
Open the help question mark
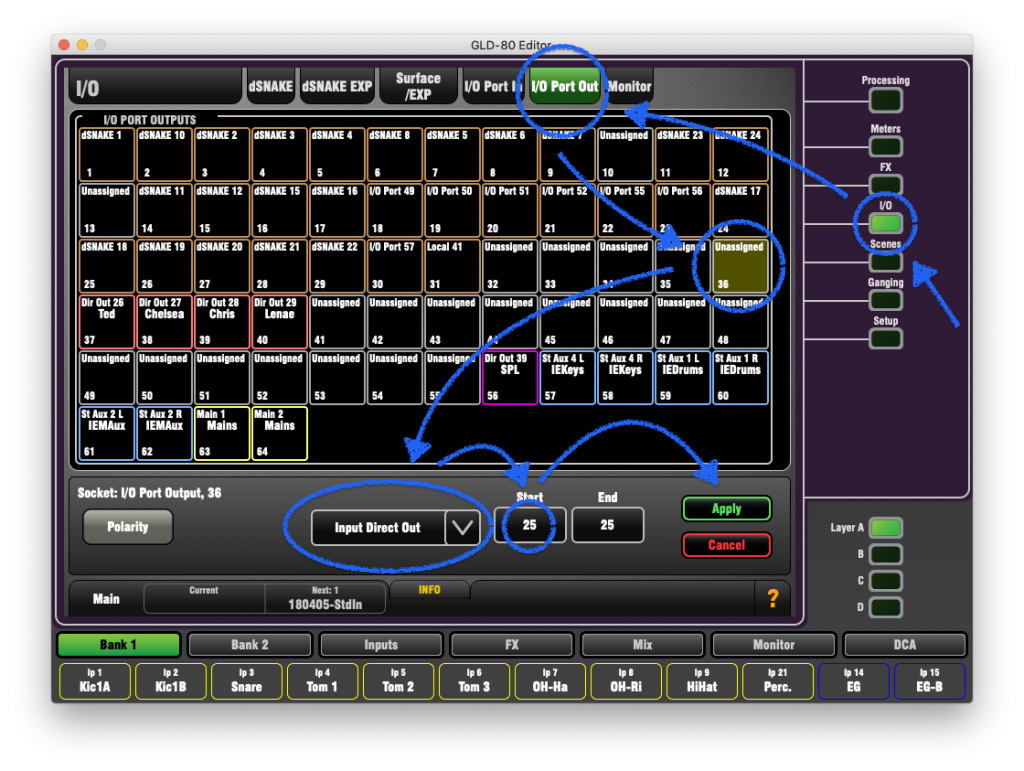click(773, 599)
